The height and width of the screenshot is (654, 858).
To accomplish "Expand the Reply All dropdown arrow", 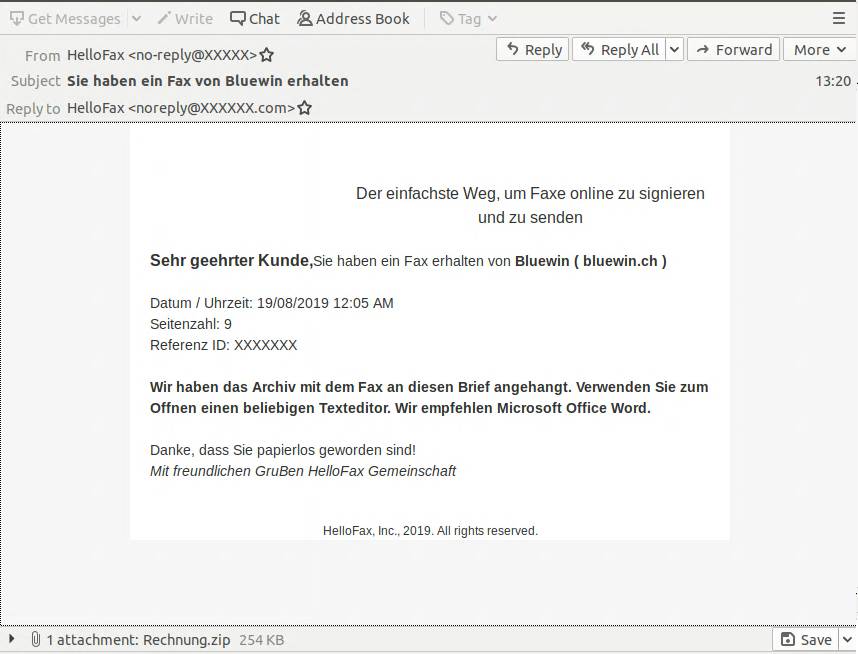I will 674,49.
